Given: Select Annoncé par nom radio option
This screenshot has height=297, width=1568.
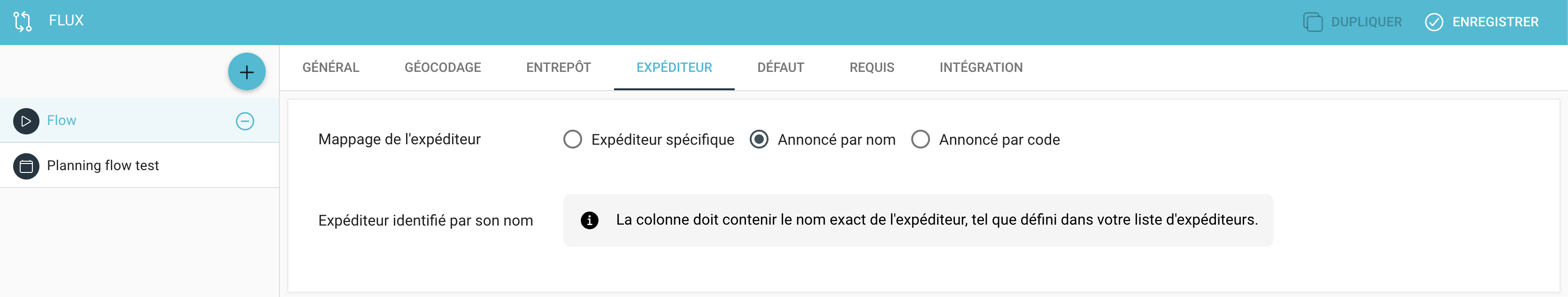Looking at the screenshot, I should click(759, 139).
